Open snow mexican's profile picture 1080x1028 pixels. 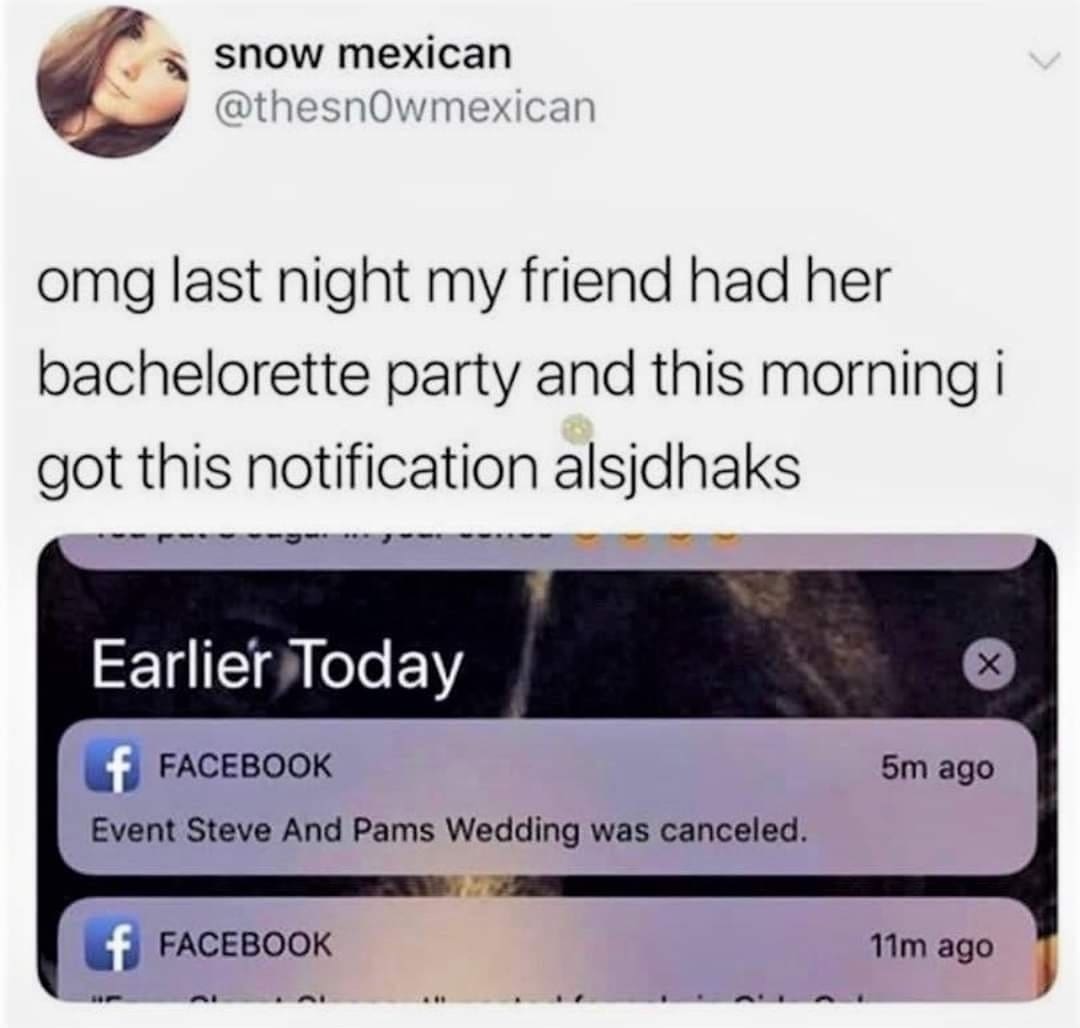(113, 82)
